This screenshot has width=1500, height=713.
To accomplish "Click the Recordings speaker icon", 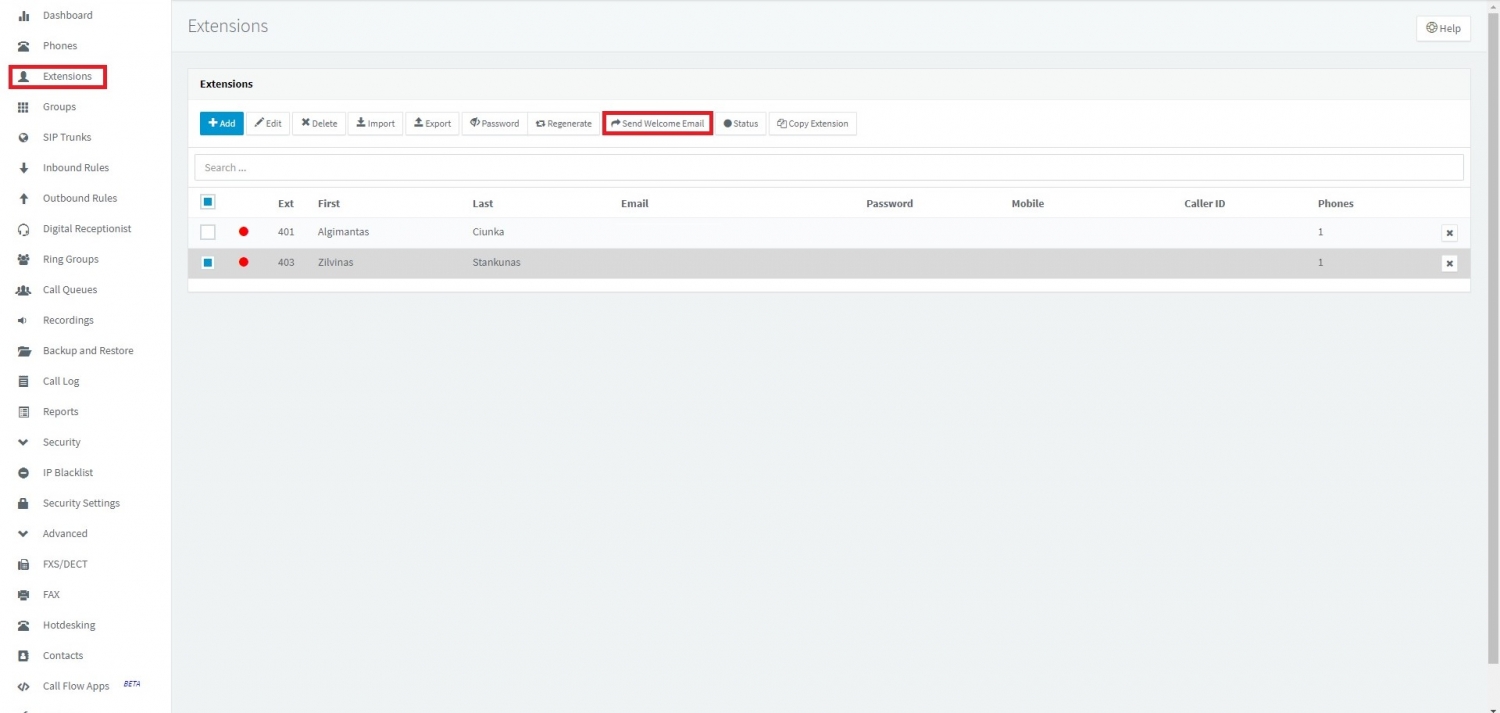I will (x=23, y=321).
